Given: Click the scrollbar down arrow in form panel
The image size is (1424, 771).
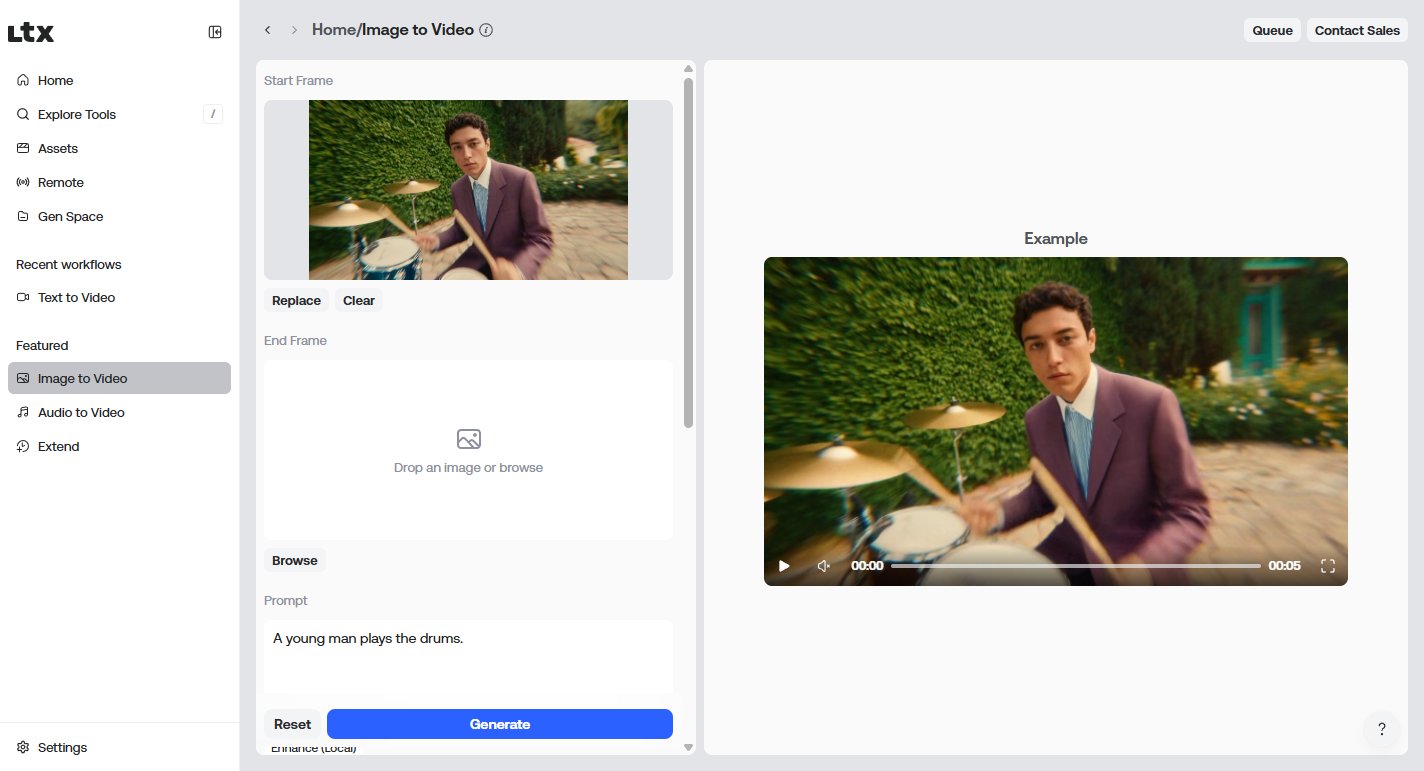Looking at the screenshot, I should coord(688,747).
